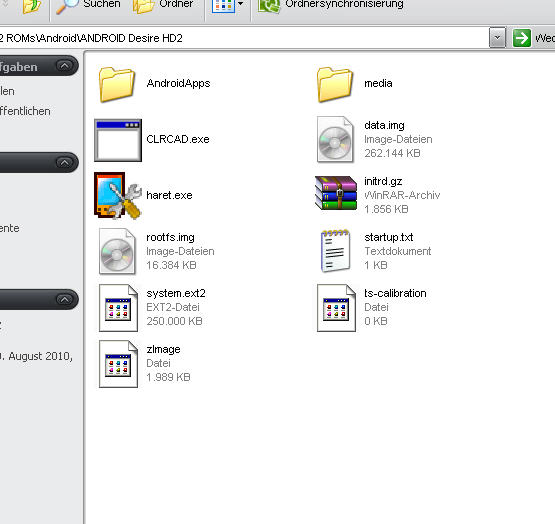Click the sidebar link ending in 'ffentlichen'

click(x=25, y=111)
